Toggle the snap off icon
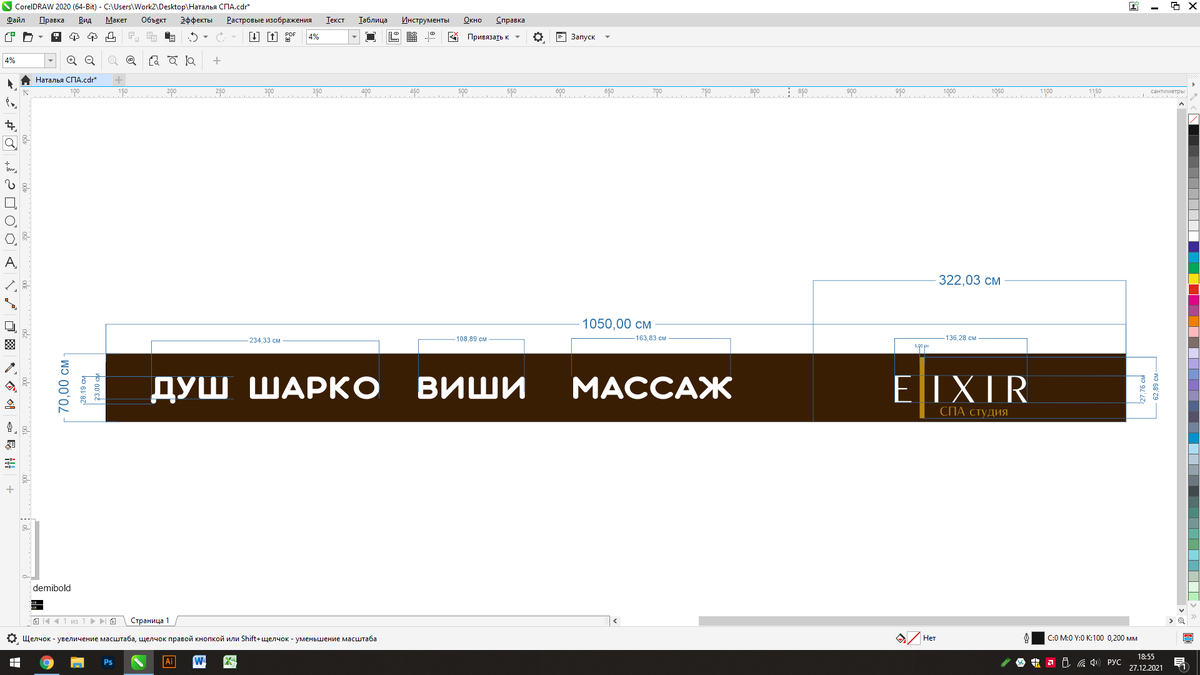This screenshot has height=675, width=1200. [x=453, y=37]
